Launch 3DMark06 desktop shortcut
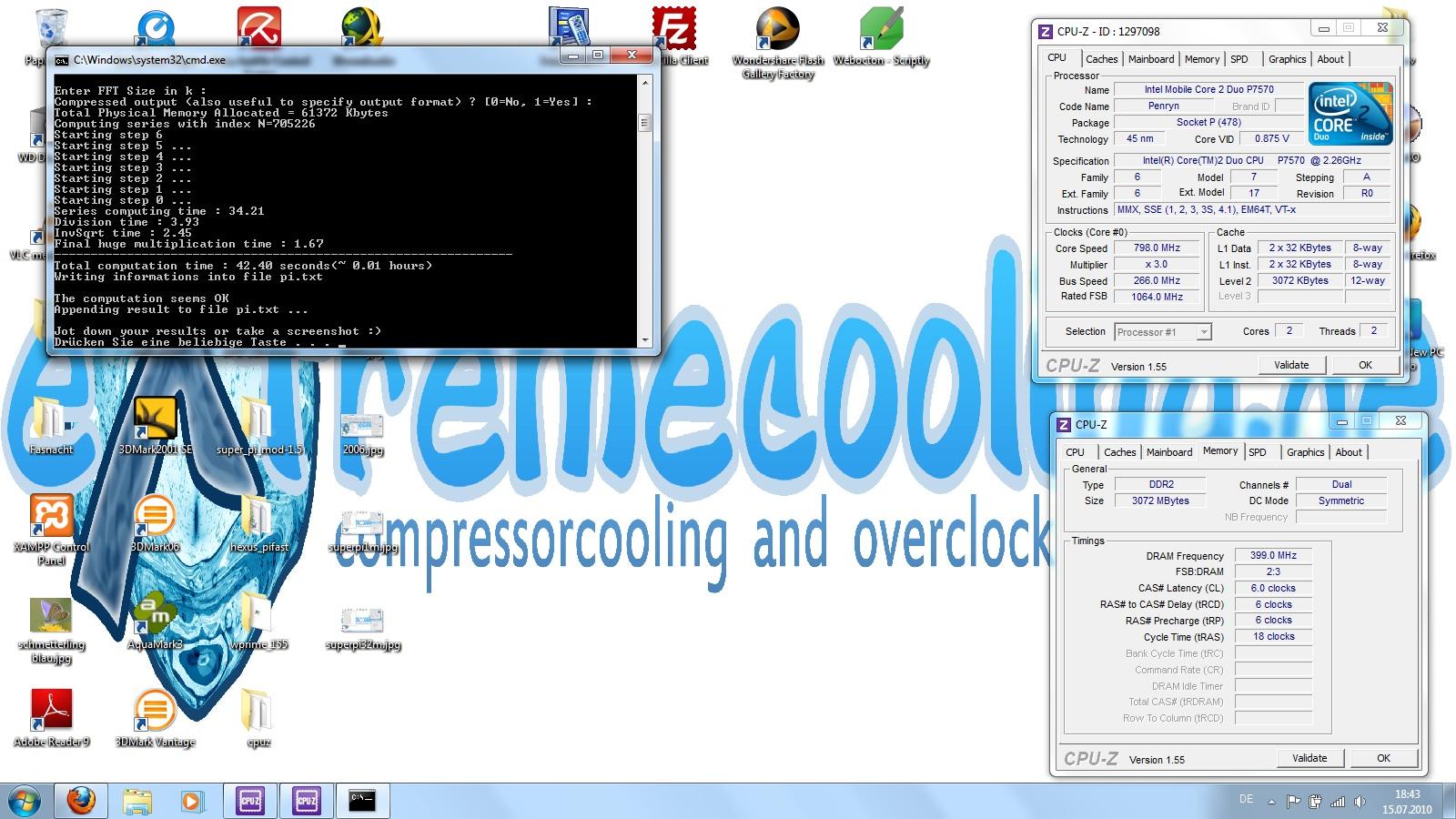1456x819 pixels. pos(155,523)
